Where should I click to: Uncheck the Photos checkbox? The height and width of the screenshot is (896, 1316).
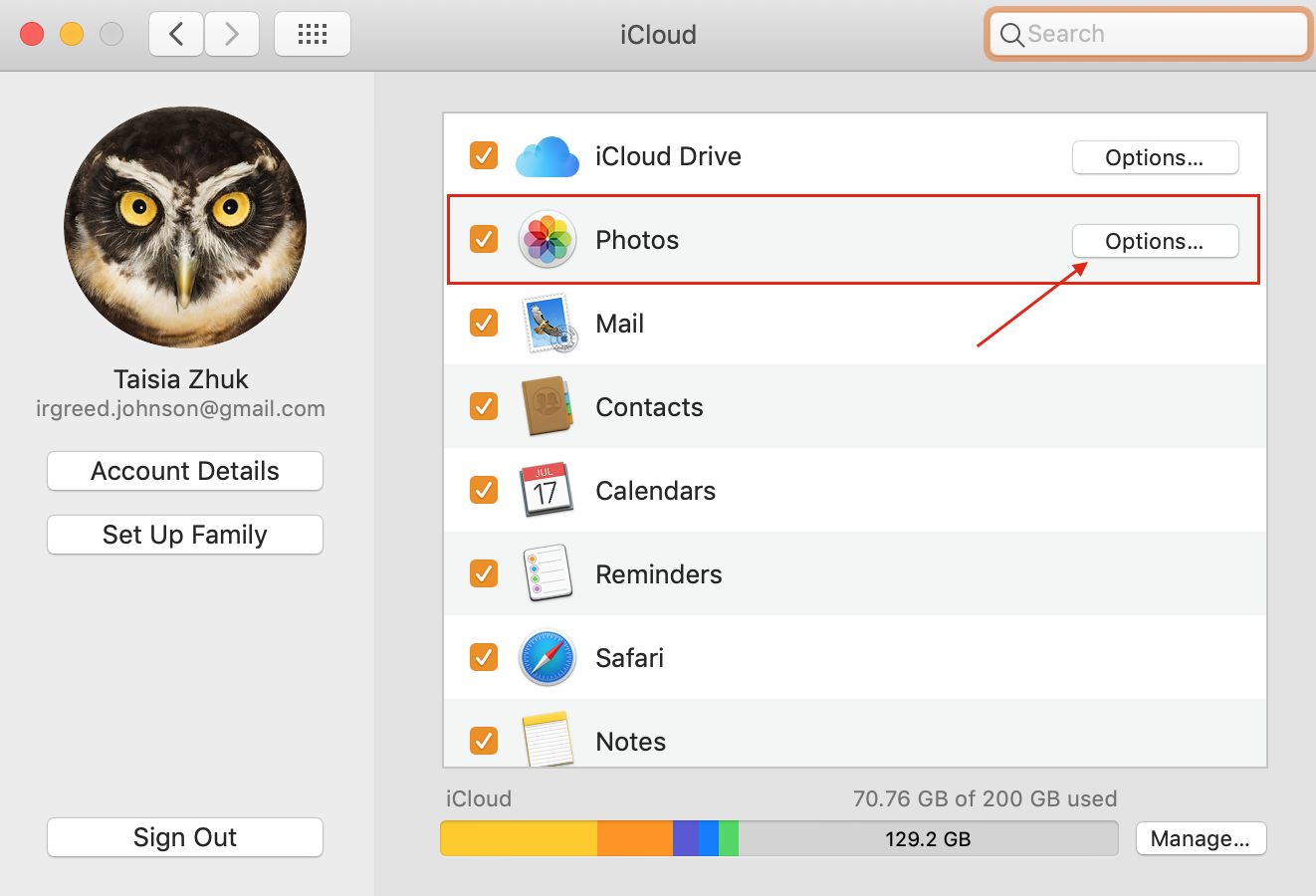(484, 239)
